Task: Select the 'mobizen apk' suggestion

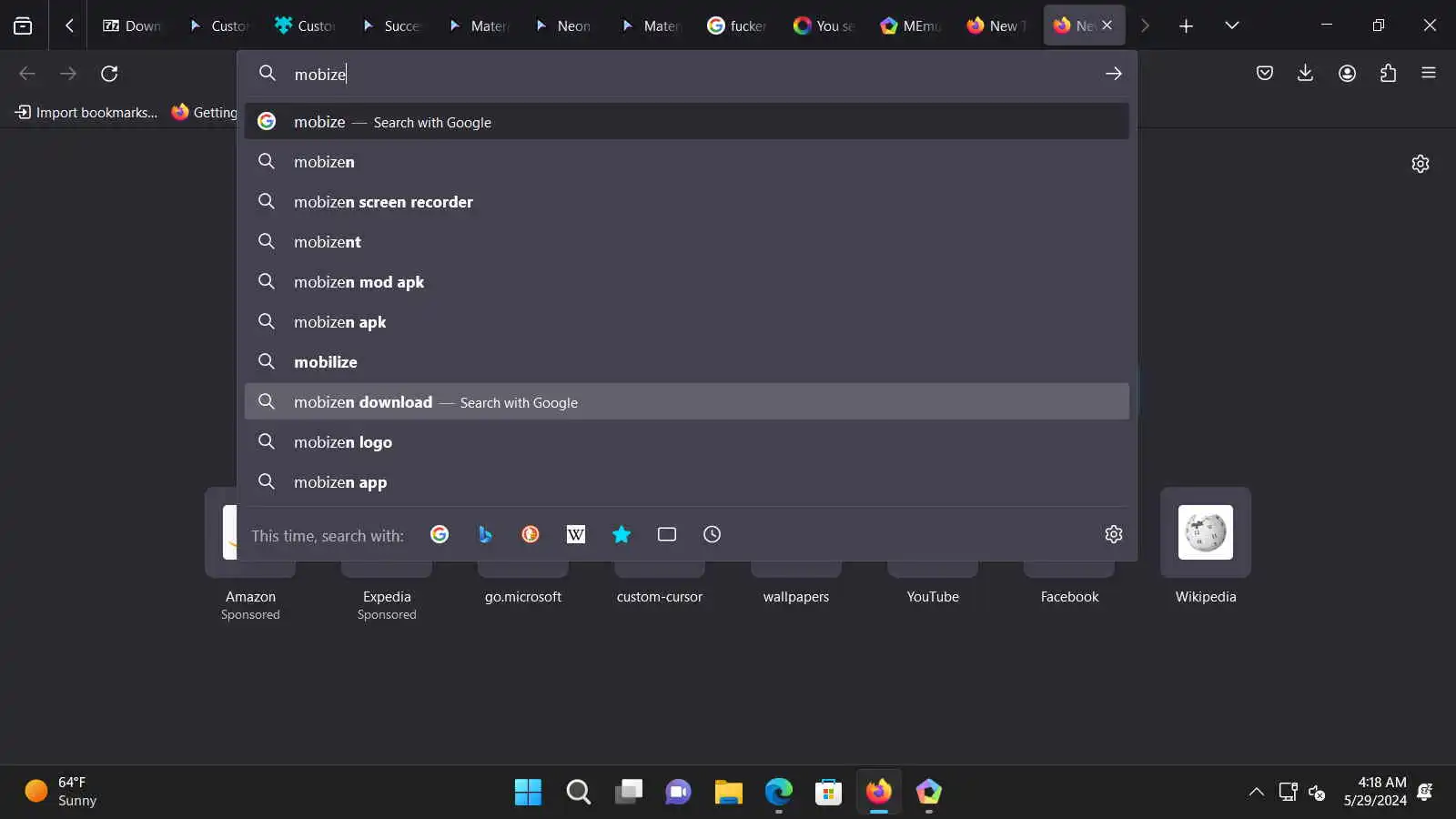Action: coord(687,322)
